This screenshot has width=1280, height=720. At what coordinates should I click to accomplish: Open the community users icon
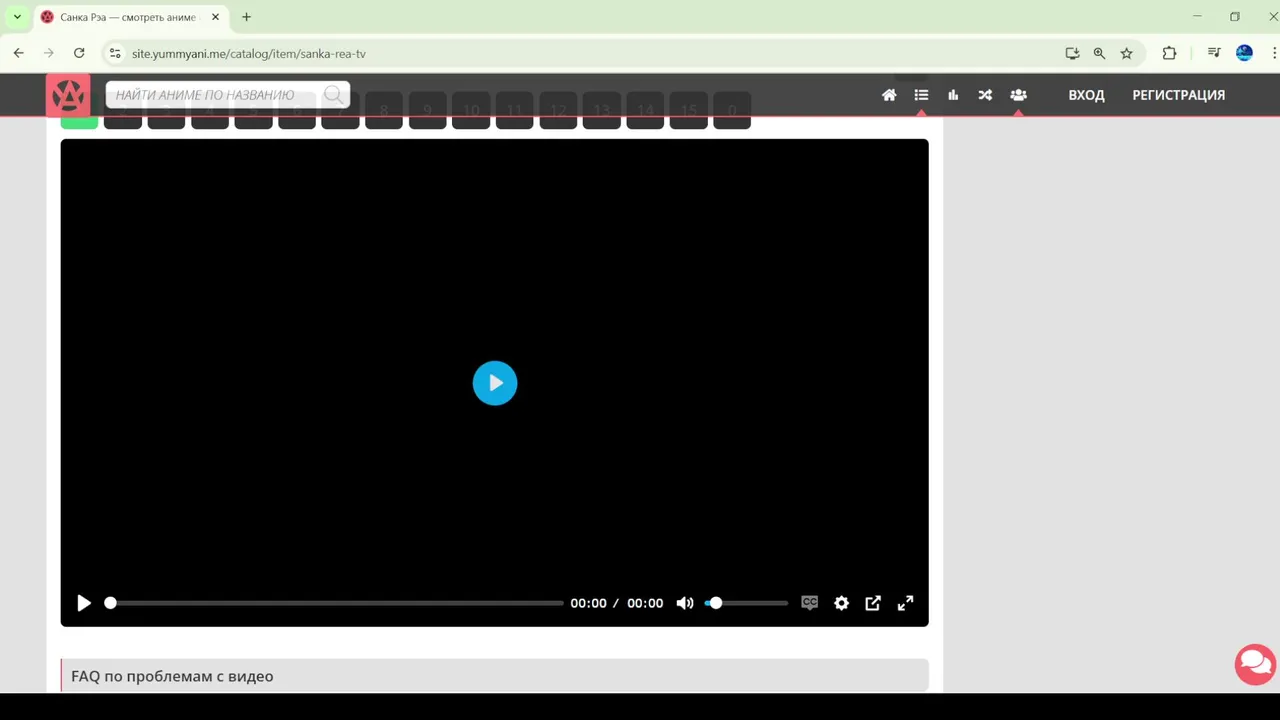pos(1018,95)
